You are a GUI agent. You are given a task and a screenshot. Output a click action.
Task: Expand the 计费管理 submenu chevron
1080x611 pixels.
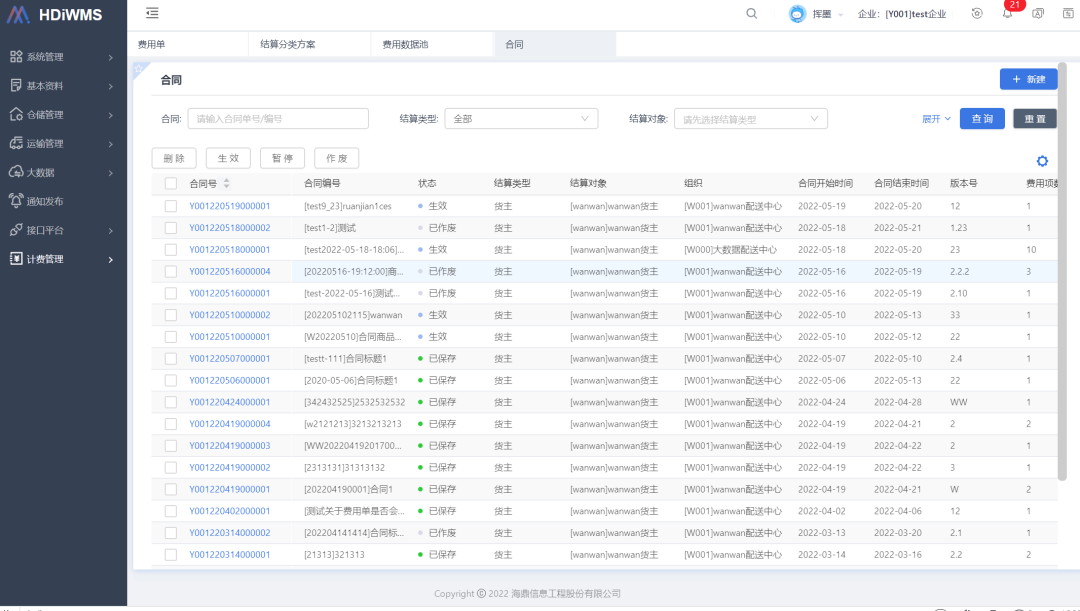tap(110, 260)
